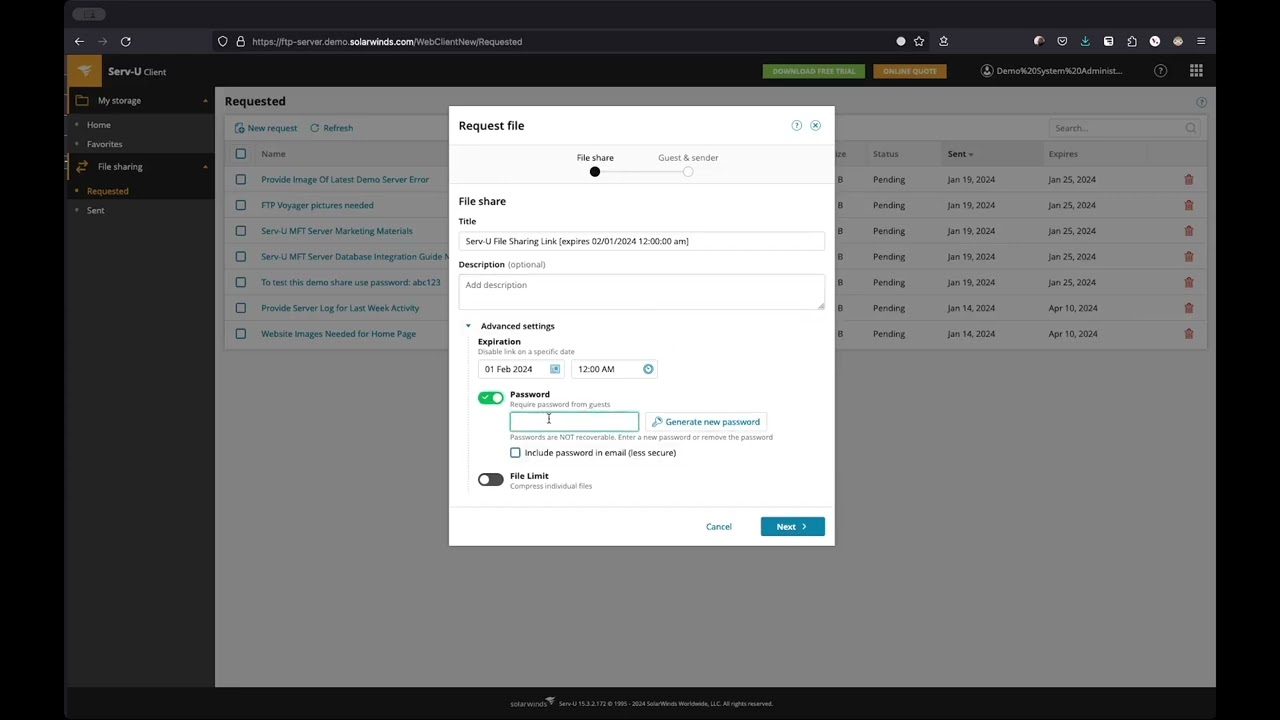Click 'Generate new password'
Image resolution: width=1280 pixels, height=720 pixels.
[x=706, y=422]
